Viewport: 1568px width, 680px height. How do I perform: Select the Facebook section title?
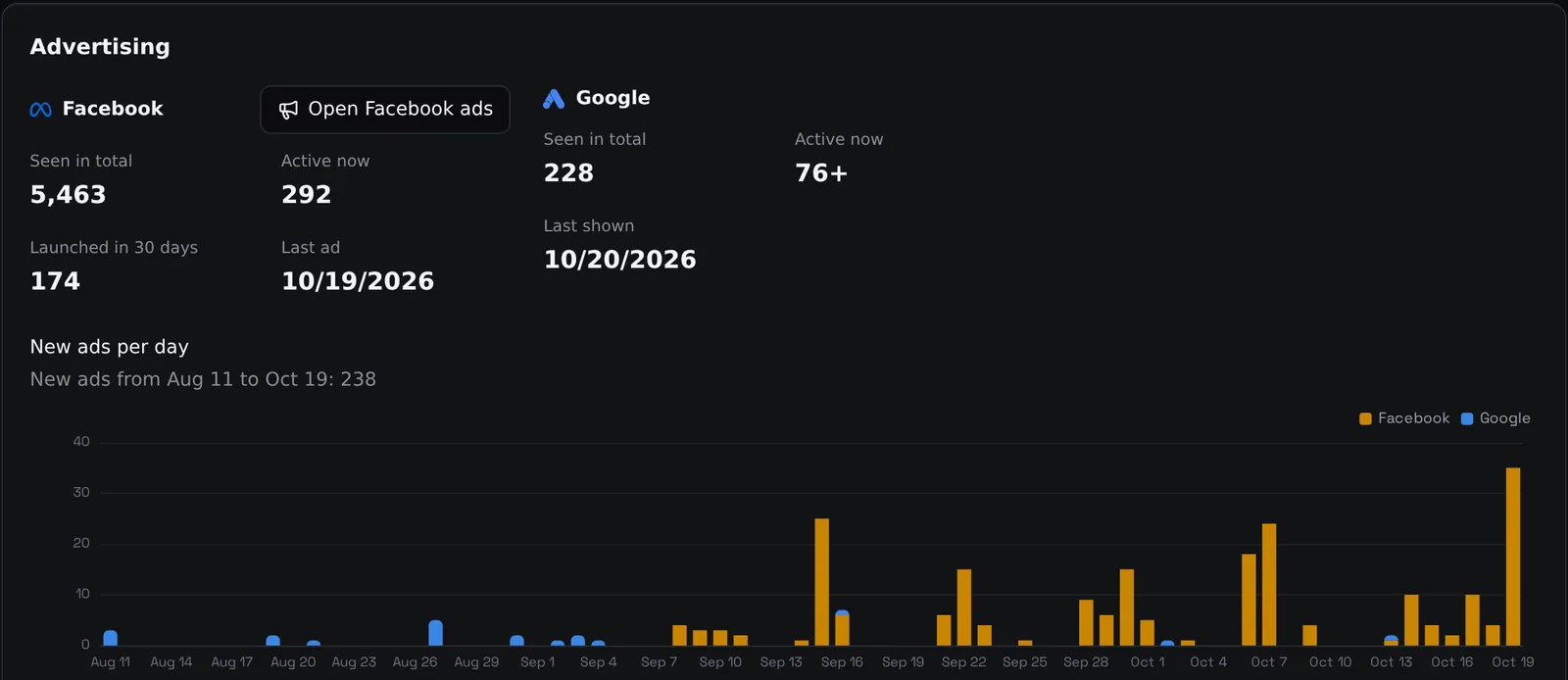[x=113, y=109]
